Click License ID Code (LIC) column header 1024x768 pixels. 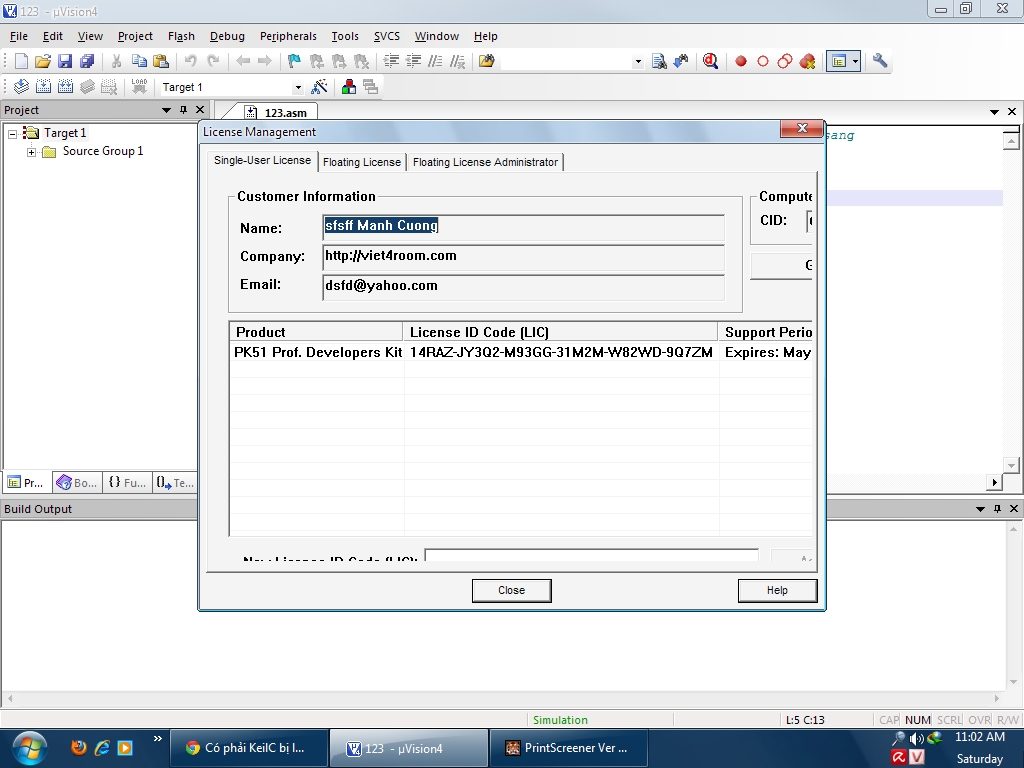pos(560,332)
